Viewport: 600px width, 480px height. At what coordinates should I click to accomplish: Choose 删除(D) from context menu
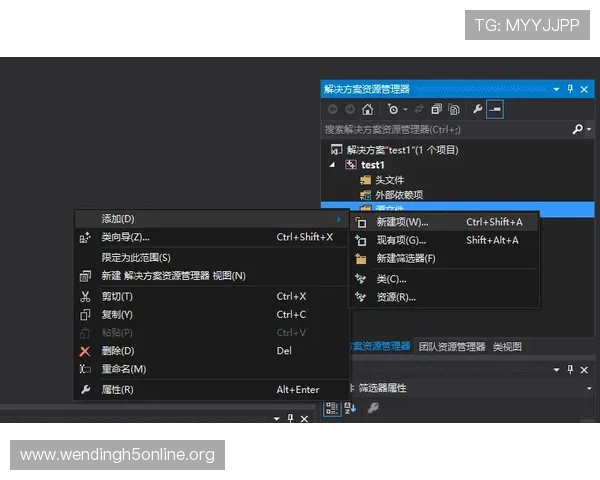click(x=211, y=351)
